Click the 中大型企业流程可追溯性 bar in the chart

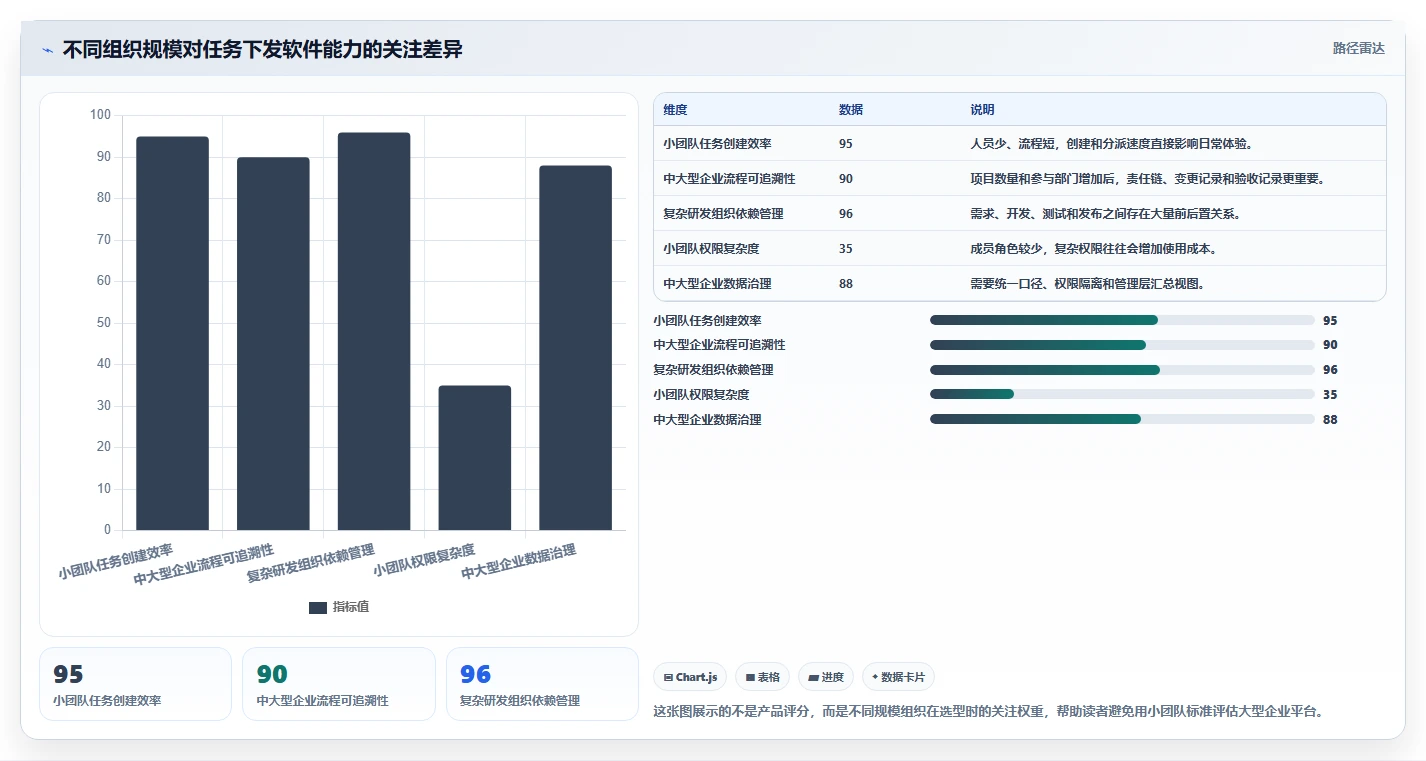[273, 344]
